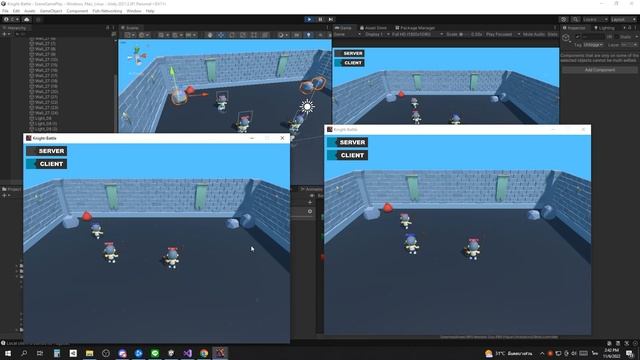The image size is (640, 360).
Task: Open Visual Studio from the taskbar
Action: point(187,353)
